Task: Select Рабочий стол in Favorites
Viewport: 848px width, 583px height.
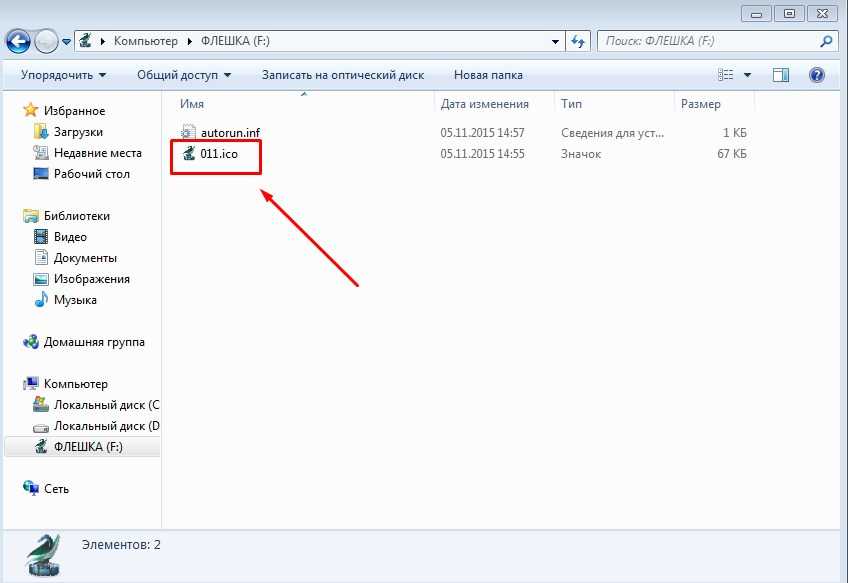Action: [91, 174]
